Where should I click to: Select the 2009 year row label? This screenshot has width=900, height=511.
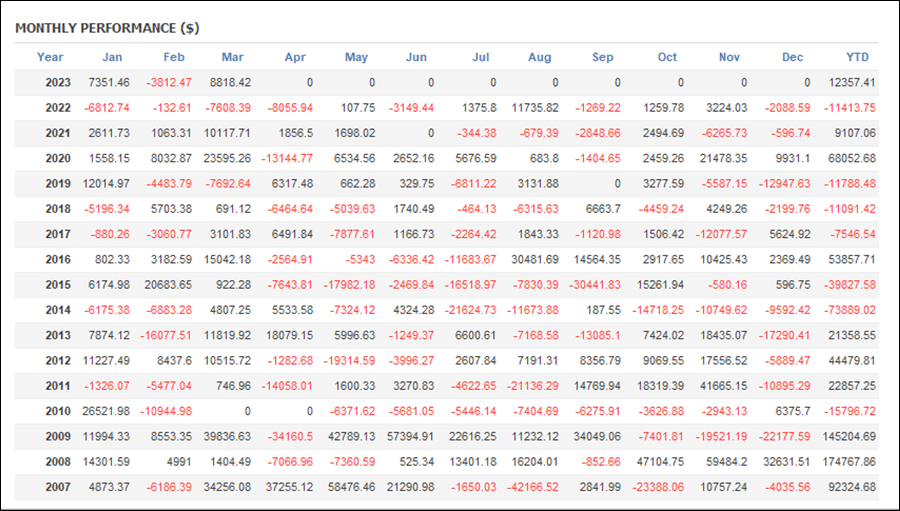click(58, 436)
